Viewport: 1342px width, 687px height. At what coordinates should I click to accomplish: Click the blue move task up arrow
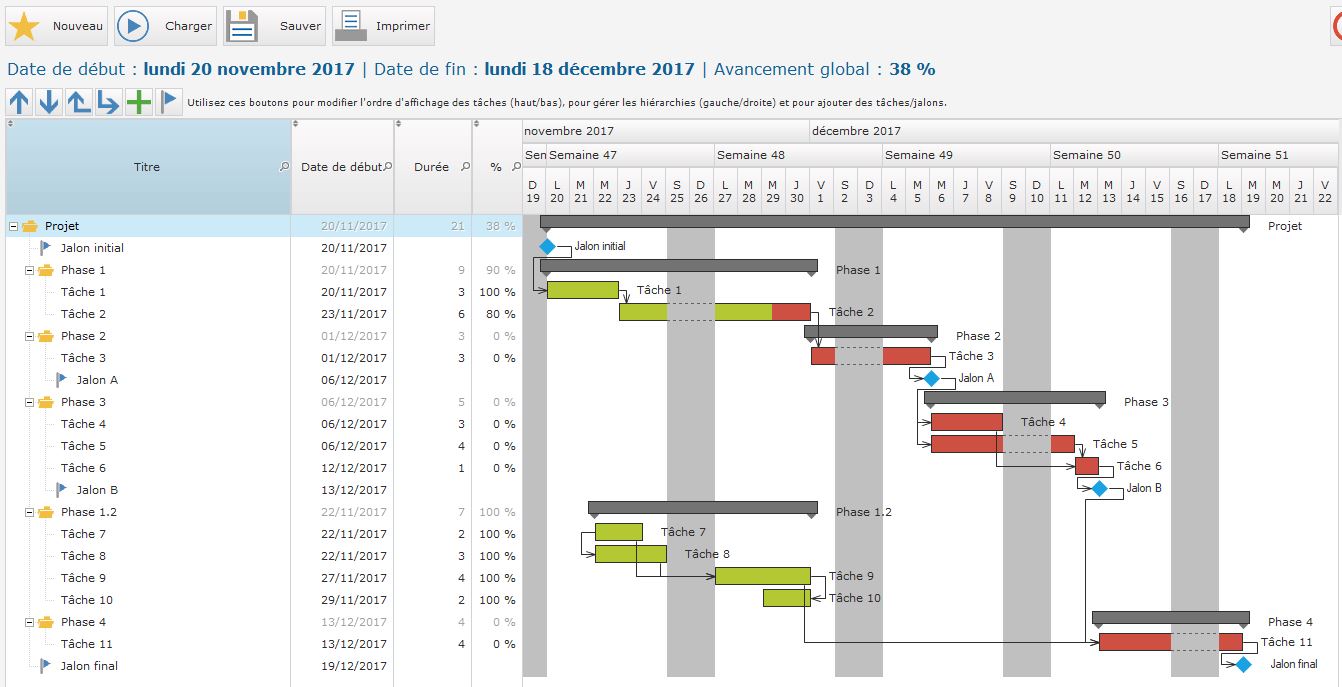[19, 102]
